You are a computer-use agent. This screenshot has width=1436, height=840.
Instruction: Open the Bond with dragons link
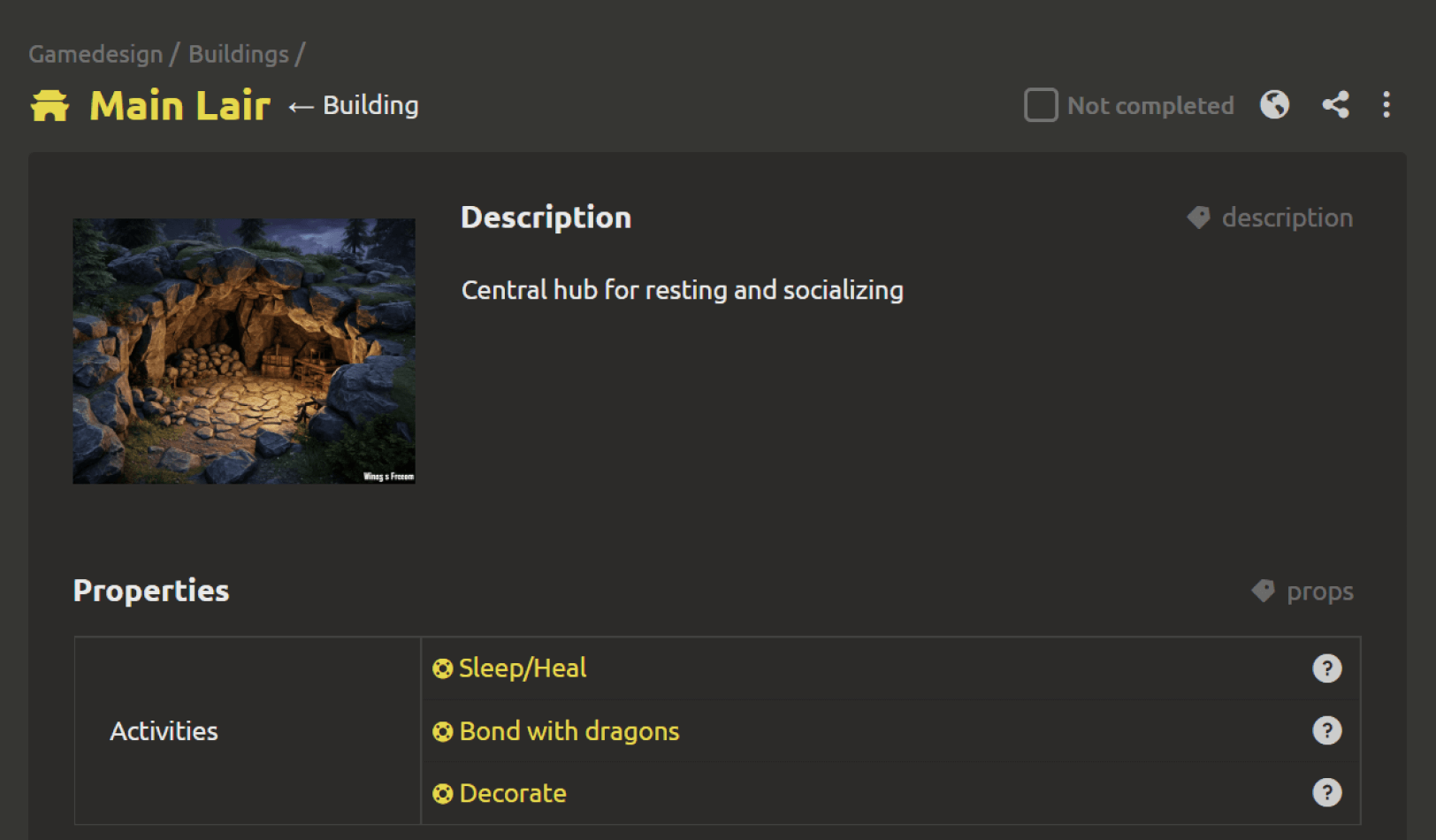tap(569, 731)
